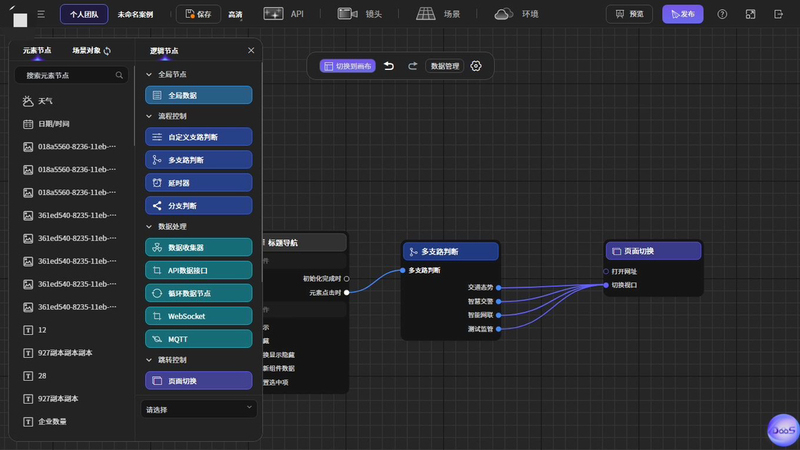Open the 请选择 dropdown
800x450 pixels.
pos(199,408)
